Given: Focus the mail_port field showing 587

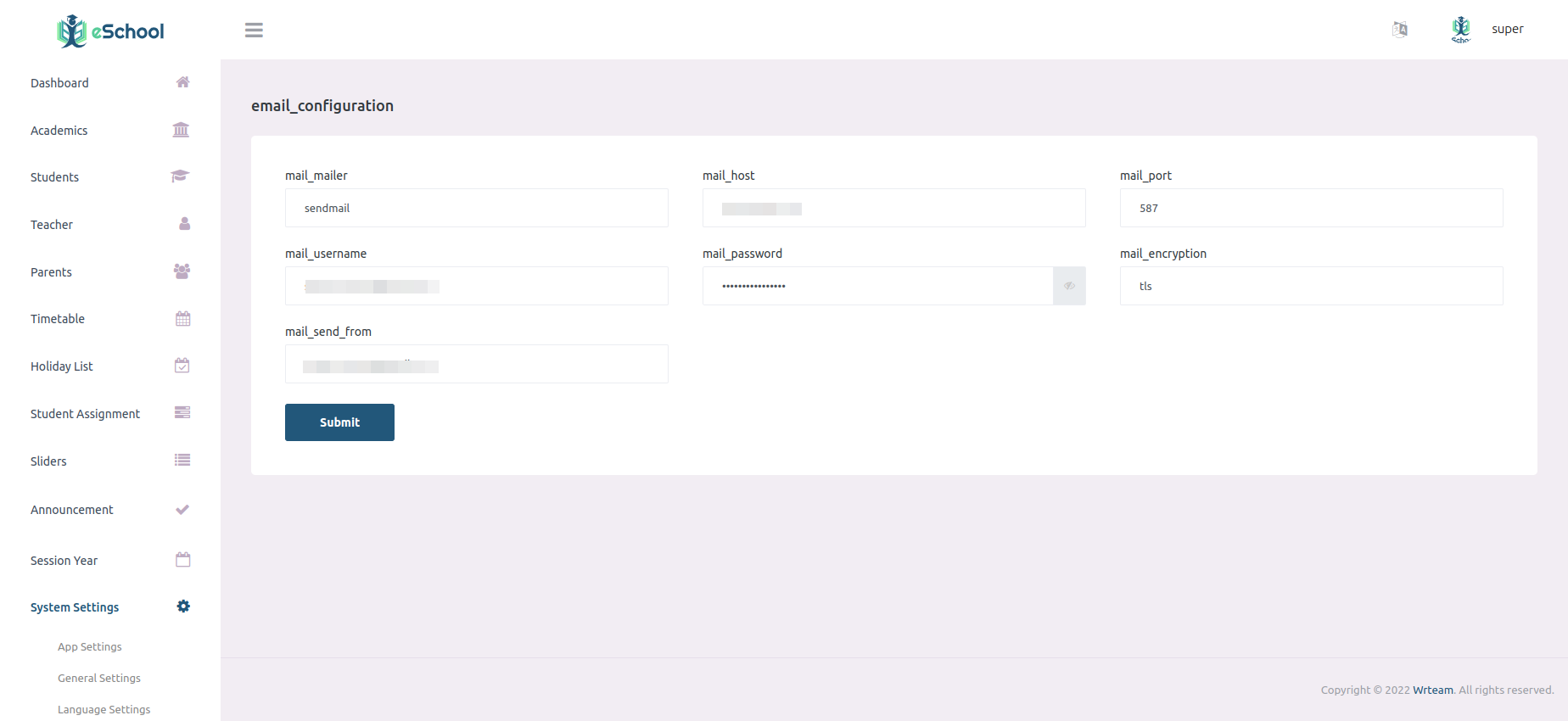Looking at the screenshot, I should click(x=1312, y=208).
